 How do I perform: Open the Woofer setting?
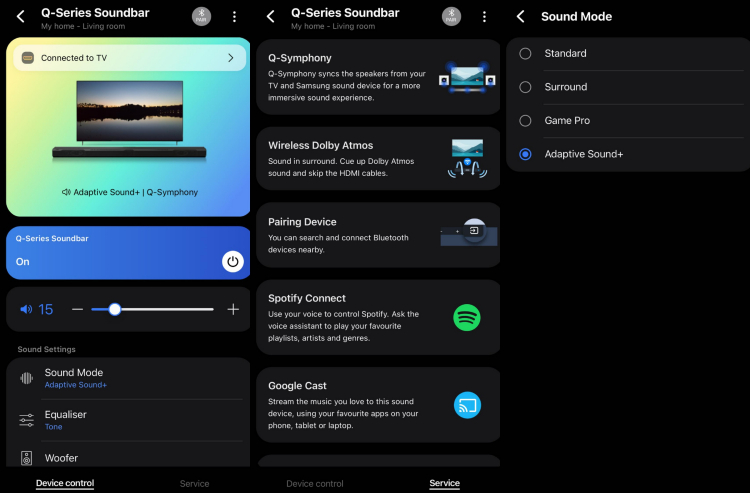[128, 454]
